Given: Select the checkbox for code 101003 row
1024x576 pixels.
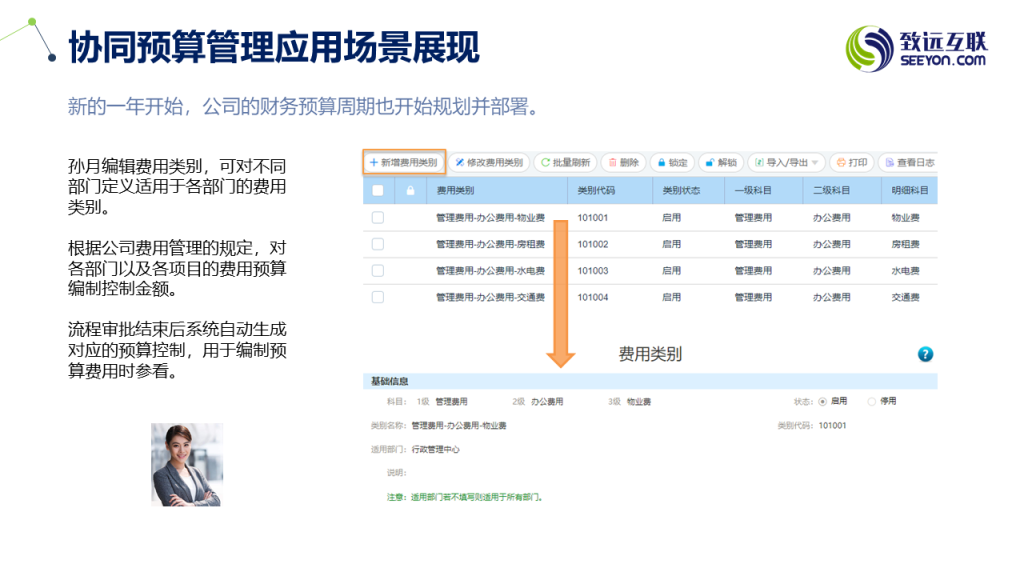Looking at the screenshot, I should tap(378, 270).
